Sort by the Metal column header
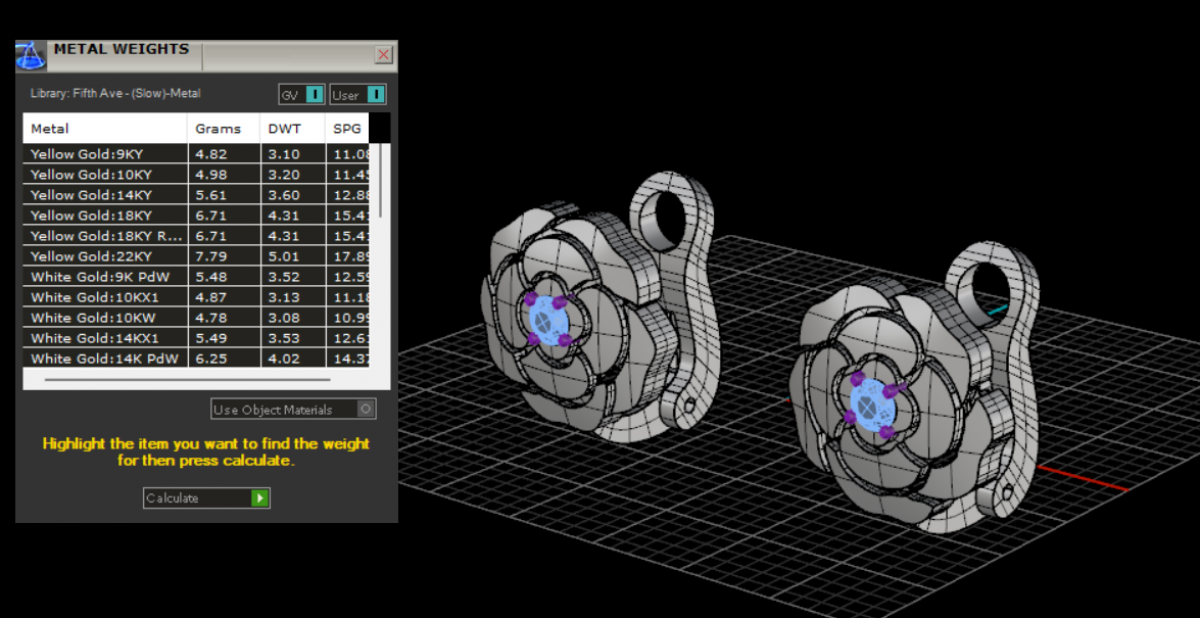The width and height of the screenshot is (1200, 618). point(105,128)
